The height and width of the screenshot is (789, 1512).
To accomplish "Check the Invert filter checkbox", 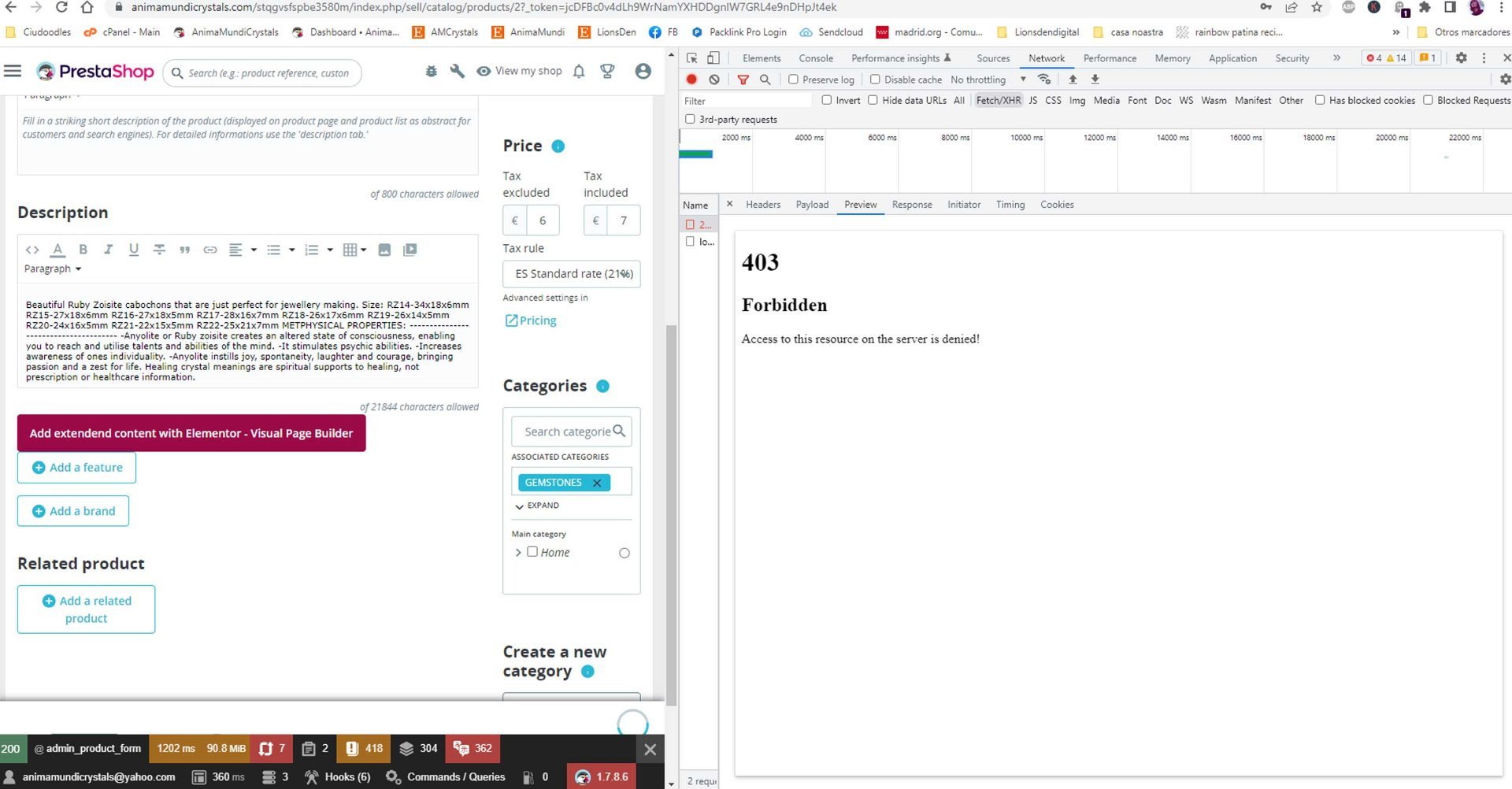I will point(827,100).
